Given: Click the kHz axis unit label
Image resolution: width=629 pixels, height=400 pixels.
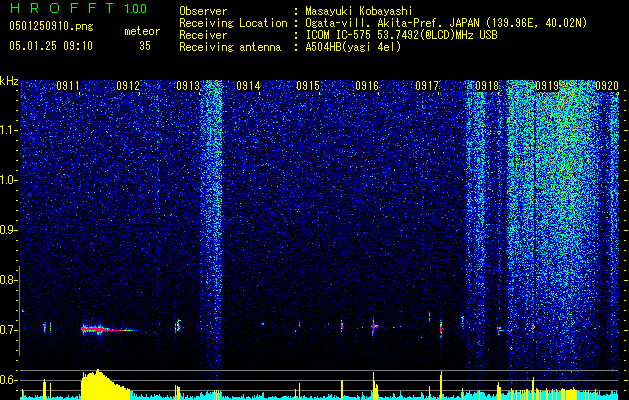Looking at the screenshot, I should pos(9,81).
